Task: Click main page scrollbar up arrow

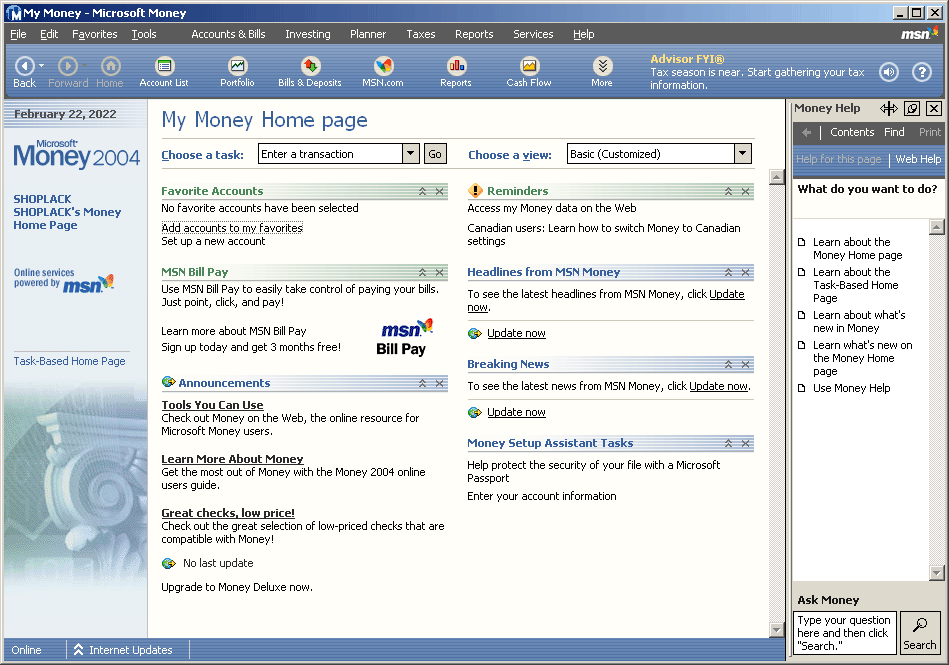Action: tap(777, 177)
